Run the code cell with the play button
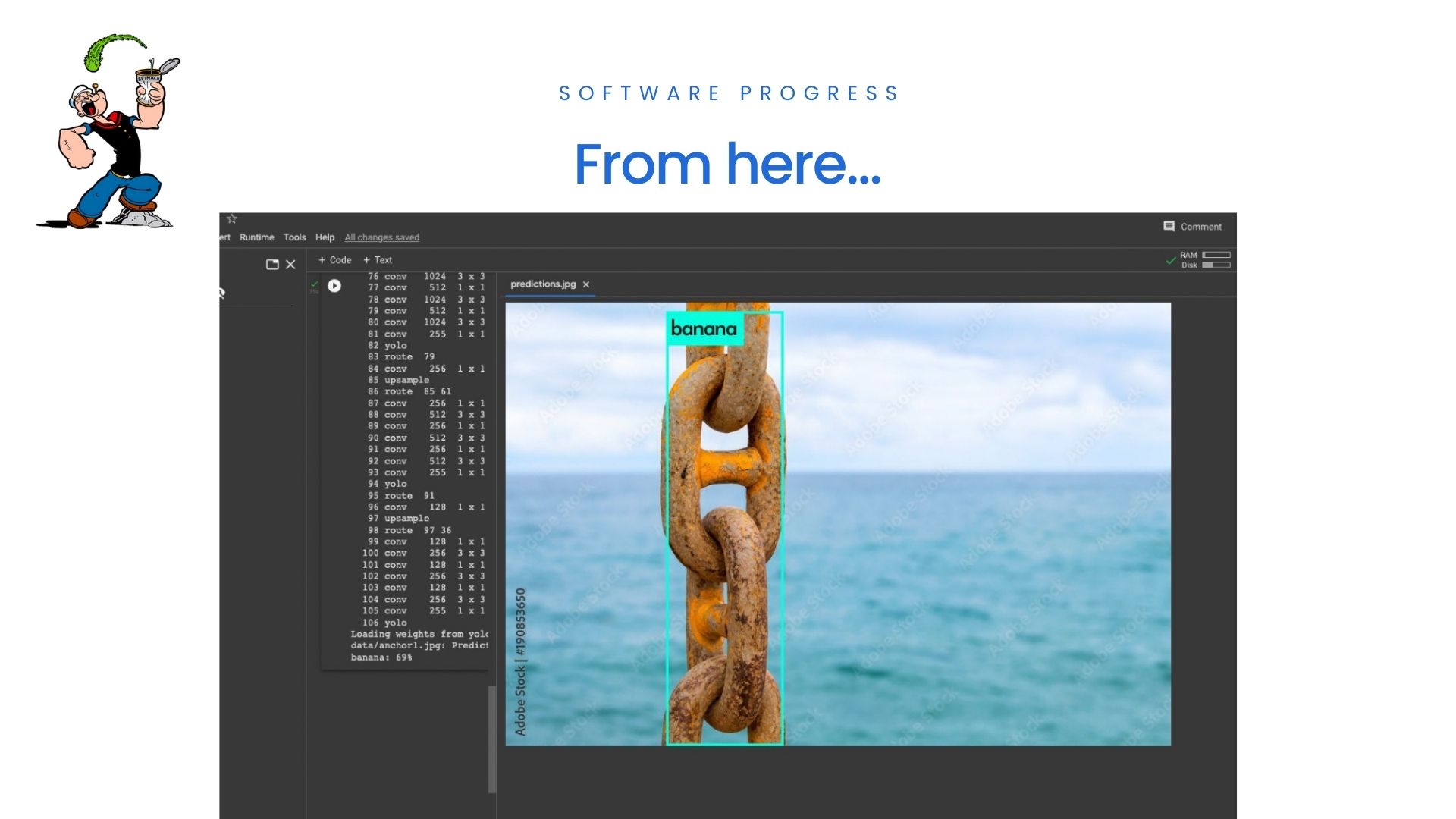 [x=334, y=286]
